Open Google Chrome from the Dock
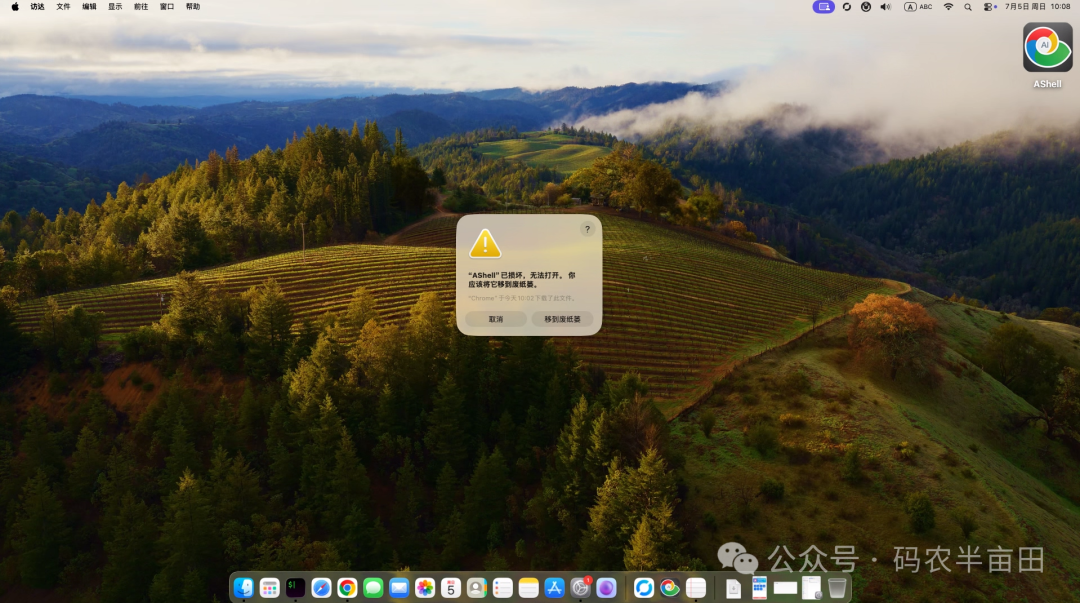Viewport: 1080px width, 603px height. [x=347, y=588]
